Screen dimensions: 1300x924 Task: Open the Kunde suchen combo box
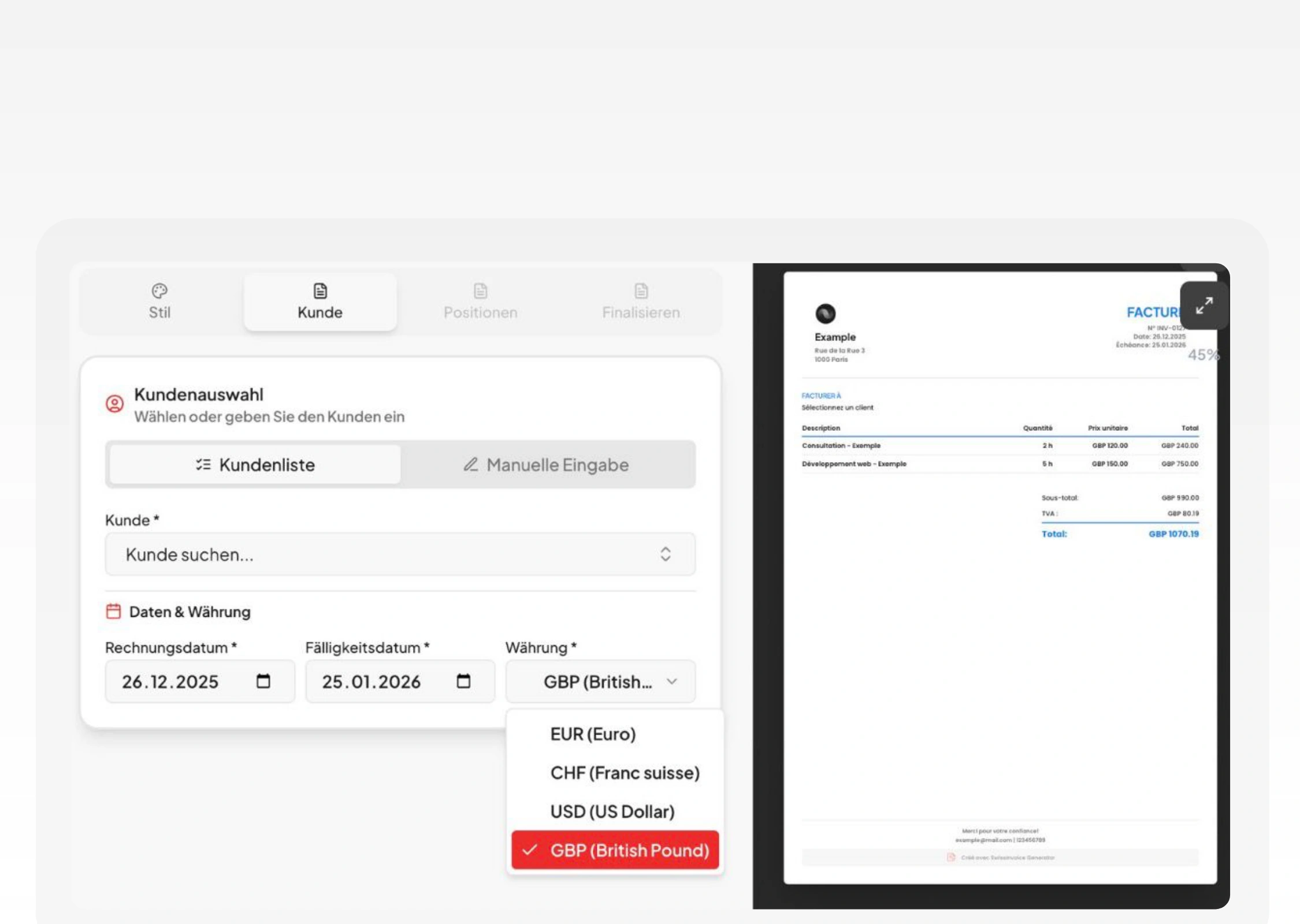pyautogui.click(x=400, y=554)
